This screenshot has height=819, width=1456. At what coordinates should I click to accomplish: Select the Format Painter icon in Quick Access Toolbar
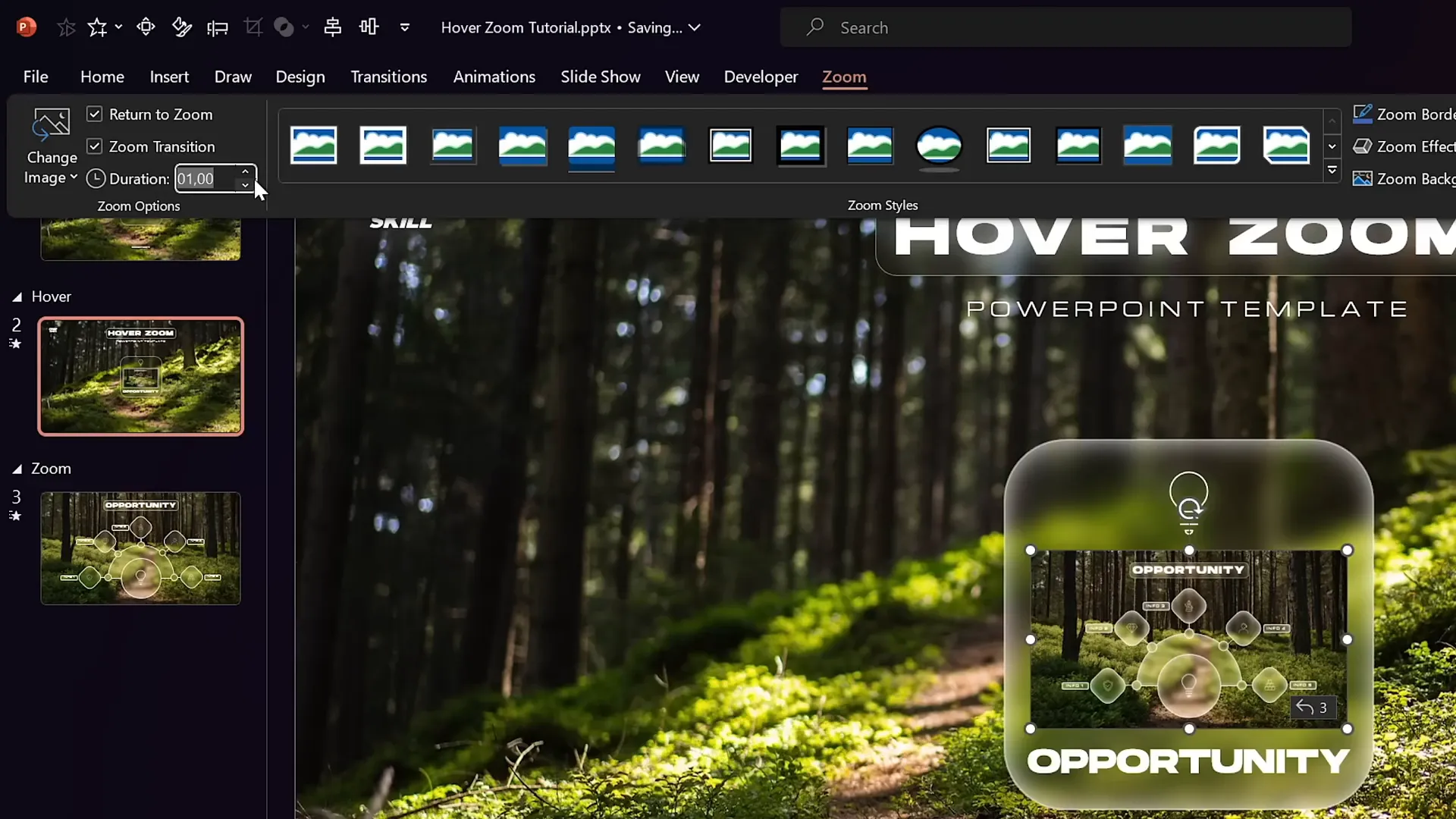click(x=182, y=27)
